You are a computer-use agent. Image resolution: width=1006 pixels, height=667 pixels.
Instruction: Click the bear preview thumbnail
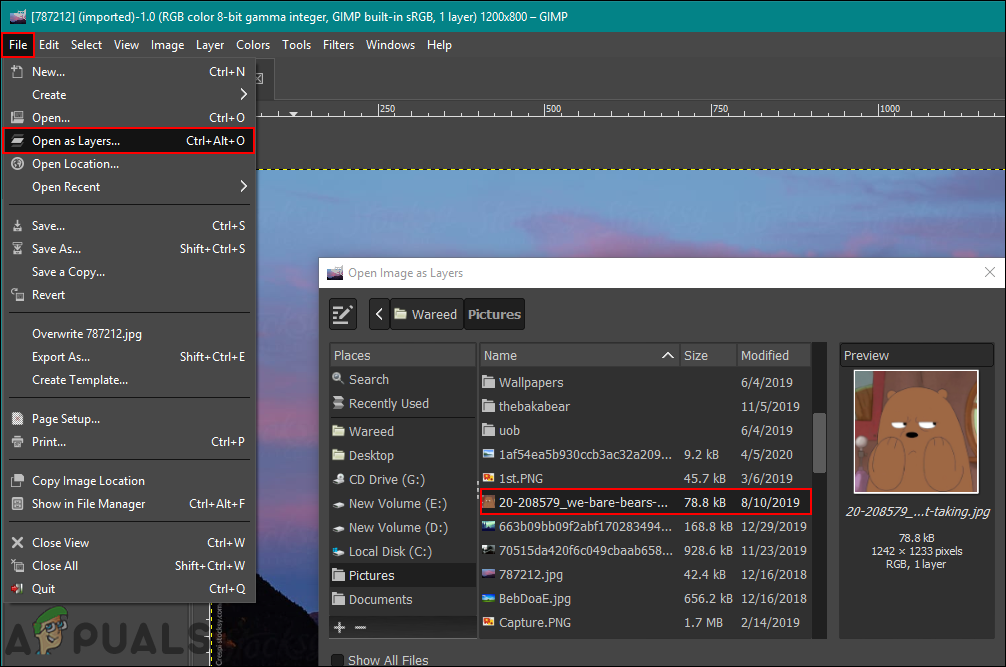click(915, 432)
